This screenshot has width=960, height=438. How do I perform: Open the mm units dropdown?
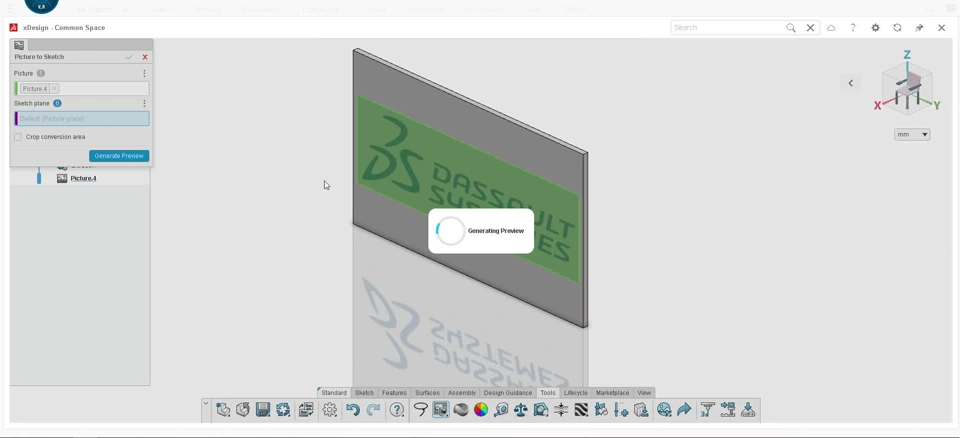coord(912,134)
